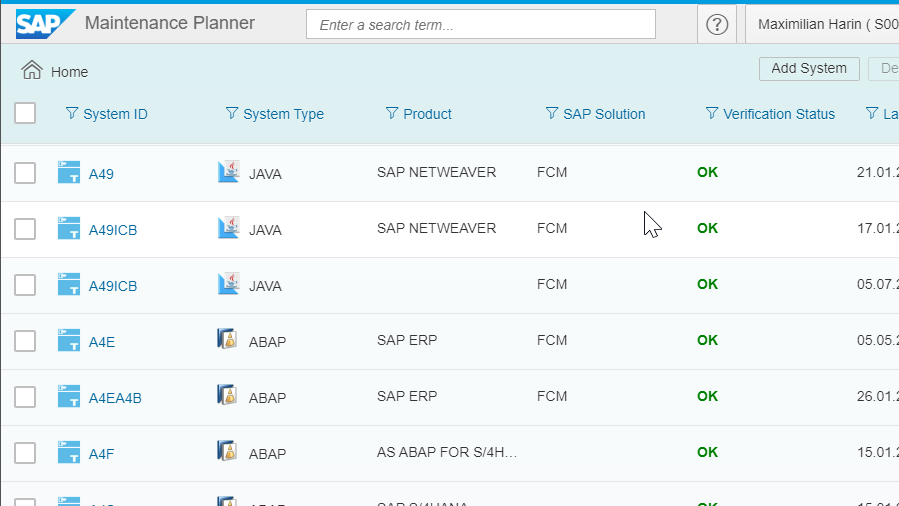Click 'JAVA' text in the A49 row
The width and height of the screenshot is (899, 506).
coord(265,174)
